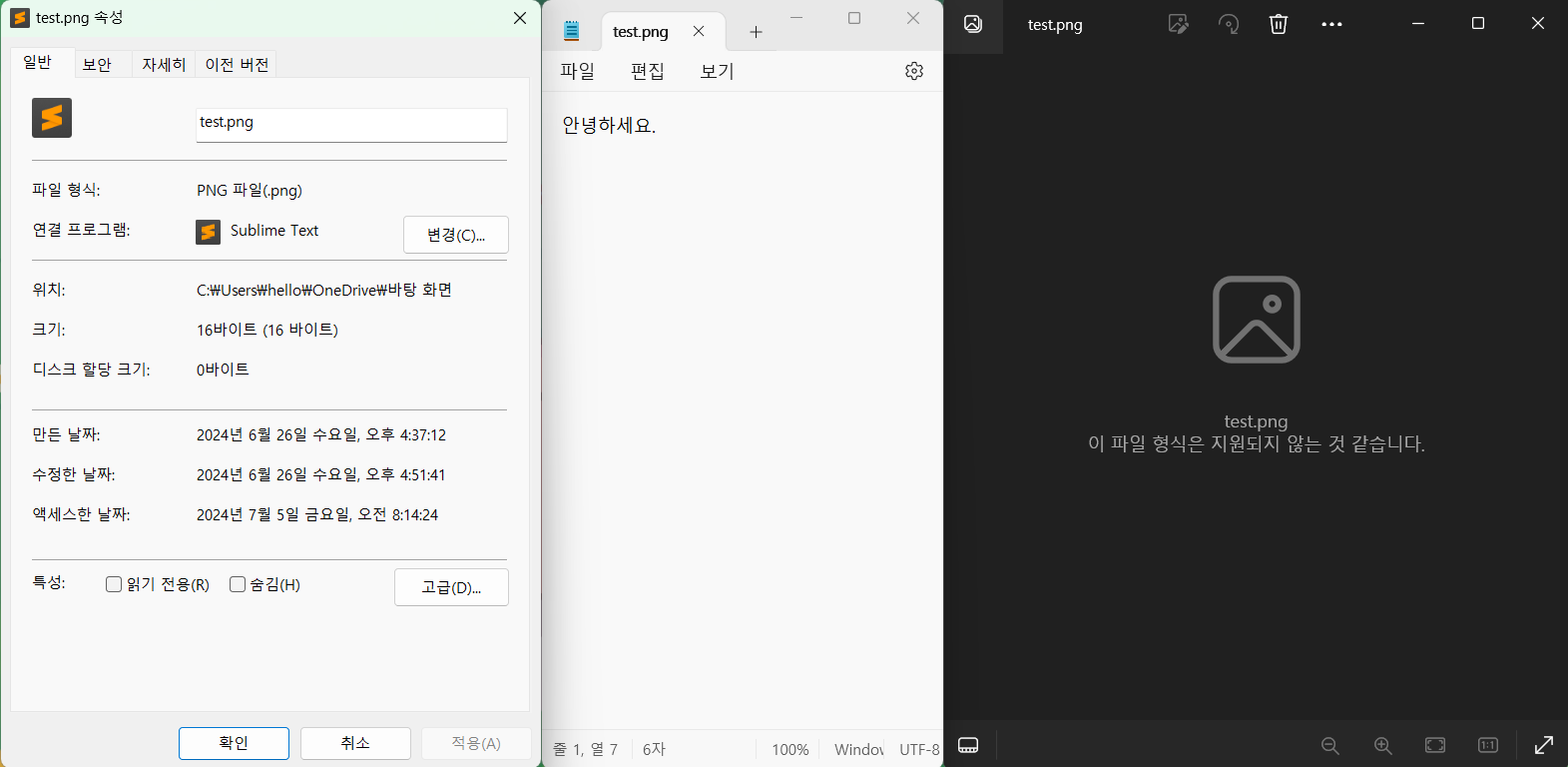The image size is (1568, 767).
Task: Open the 이전 버전 tab
Action: (x=237, y=64)
